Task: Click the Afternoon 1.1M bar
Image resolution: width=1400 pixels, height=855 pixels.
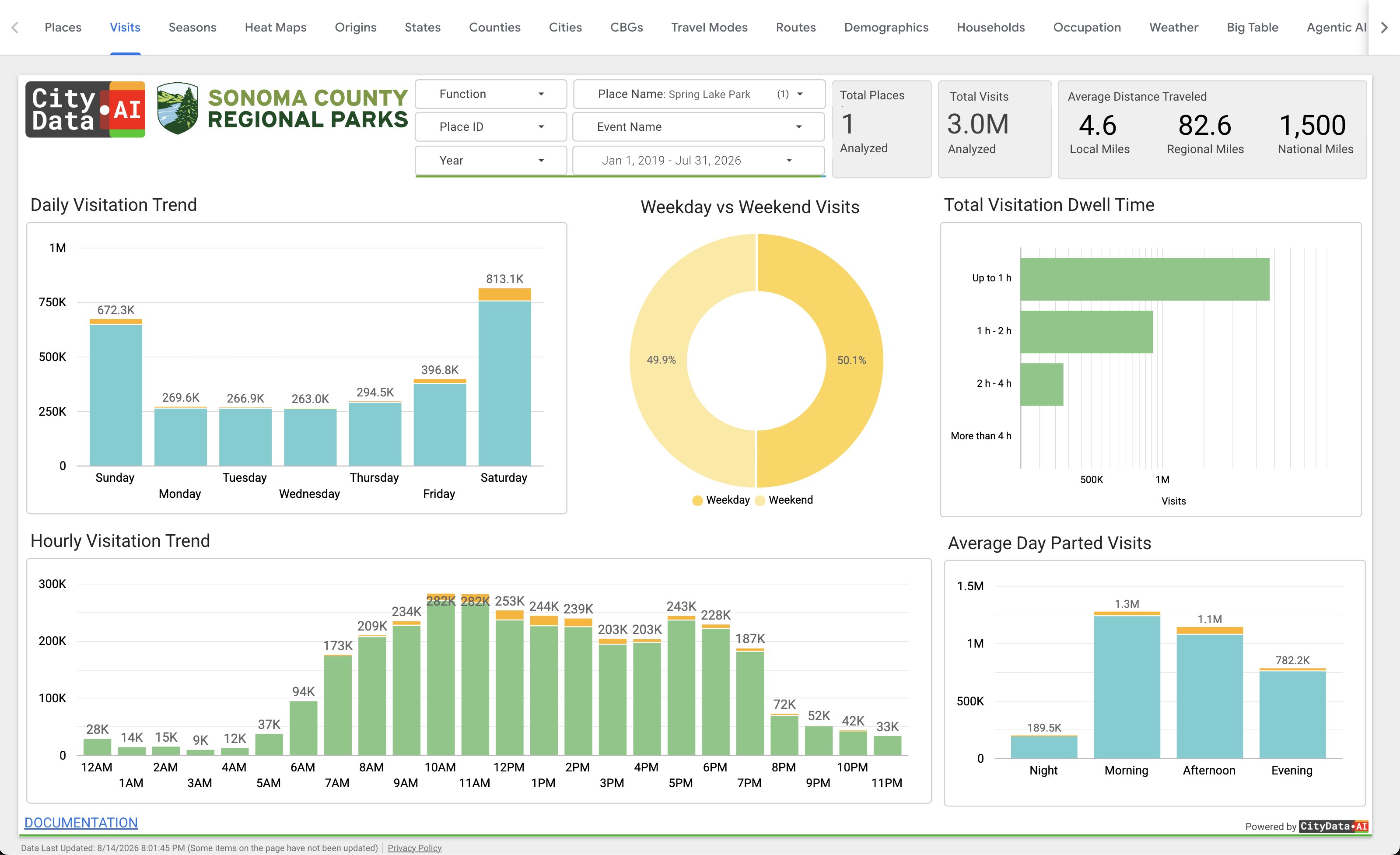Action: pyautogui.click(x=1210, y=693)
